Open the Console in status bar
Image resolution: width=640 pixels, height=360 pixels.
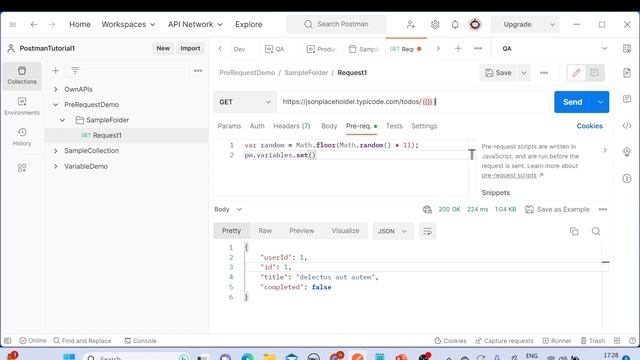click(x=140, y=341)
